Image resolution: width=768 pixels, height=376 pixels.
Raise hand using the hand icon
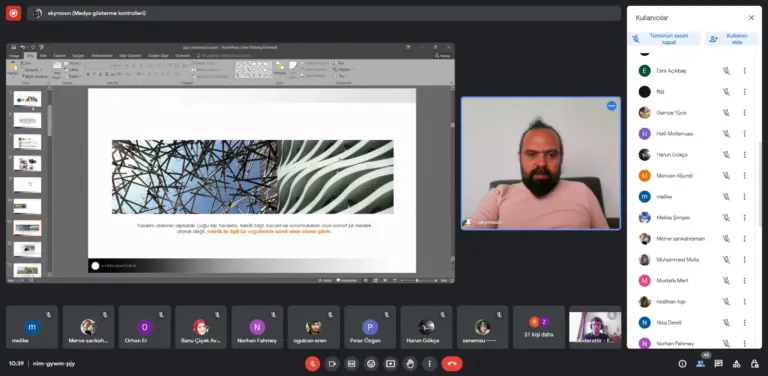(410, 364)
